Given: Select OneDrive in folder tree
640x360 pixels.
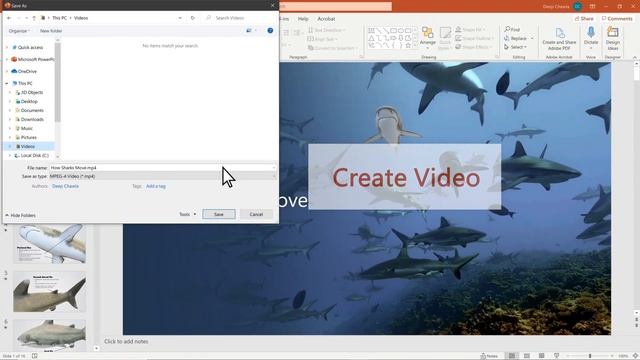Looking at the screenshot, I should coord(27,71).
